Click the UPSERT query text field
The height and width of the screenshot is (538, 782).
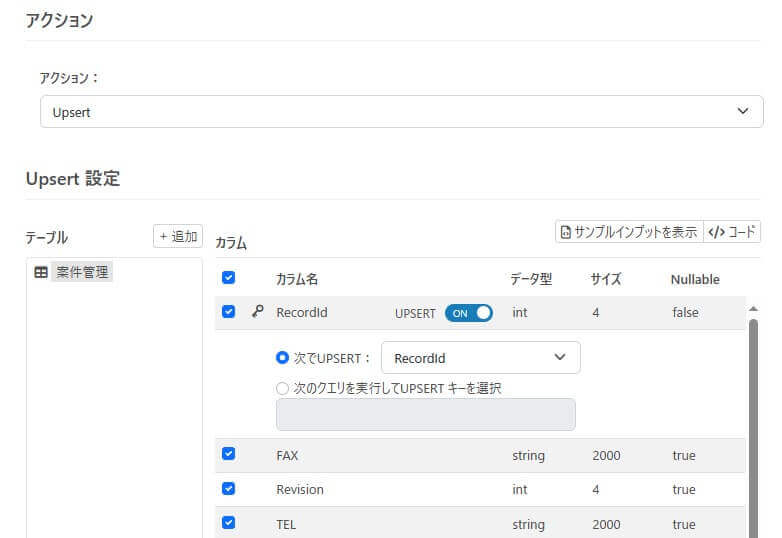click(425, 414)
